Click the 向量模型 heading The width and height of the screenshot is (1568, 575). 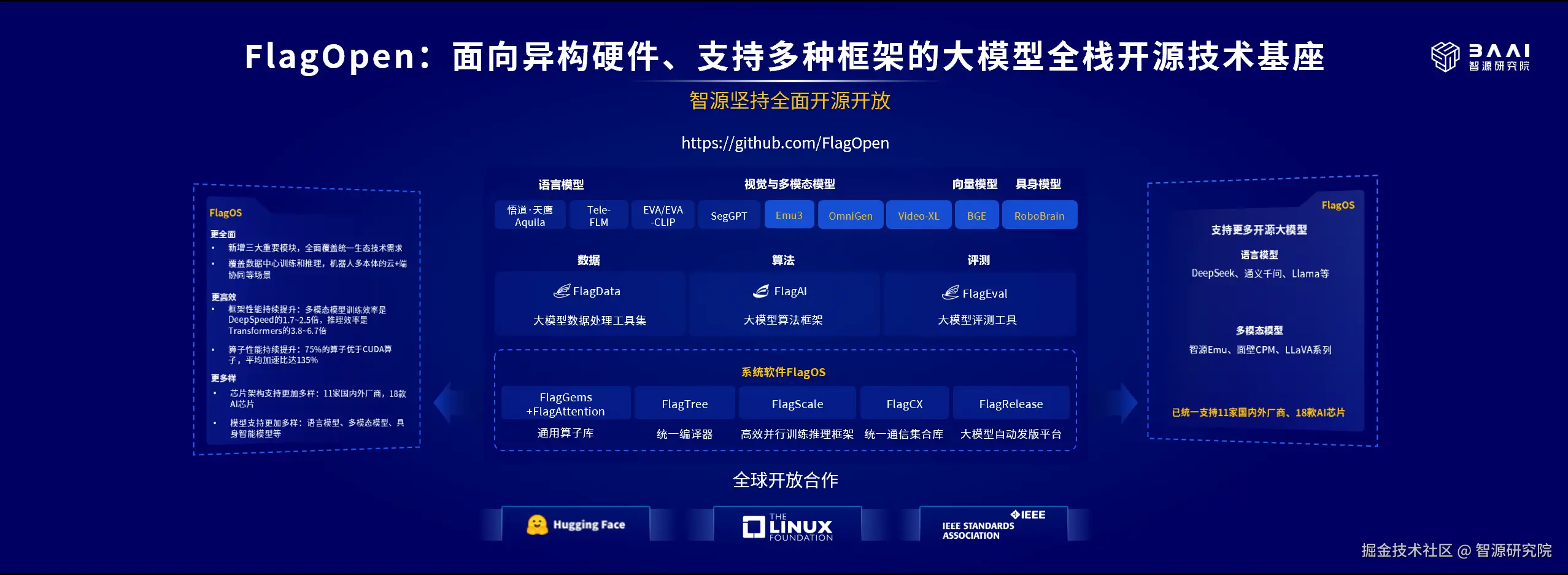[x=975, y=184]
